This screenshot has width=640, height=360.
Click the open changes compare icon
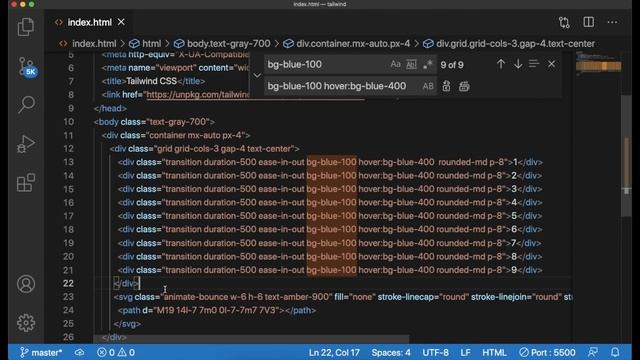click(x=564, y=22)
